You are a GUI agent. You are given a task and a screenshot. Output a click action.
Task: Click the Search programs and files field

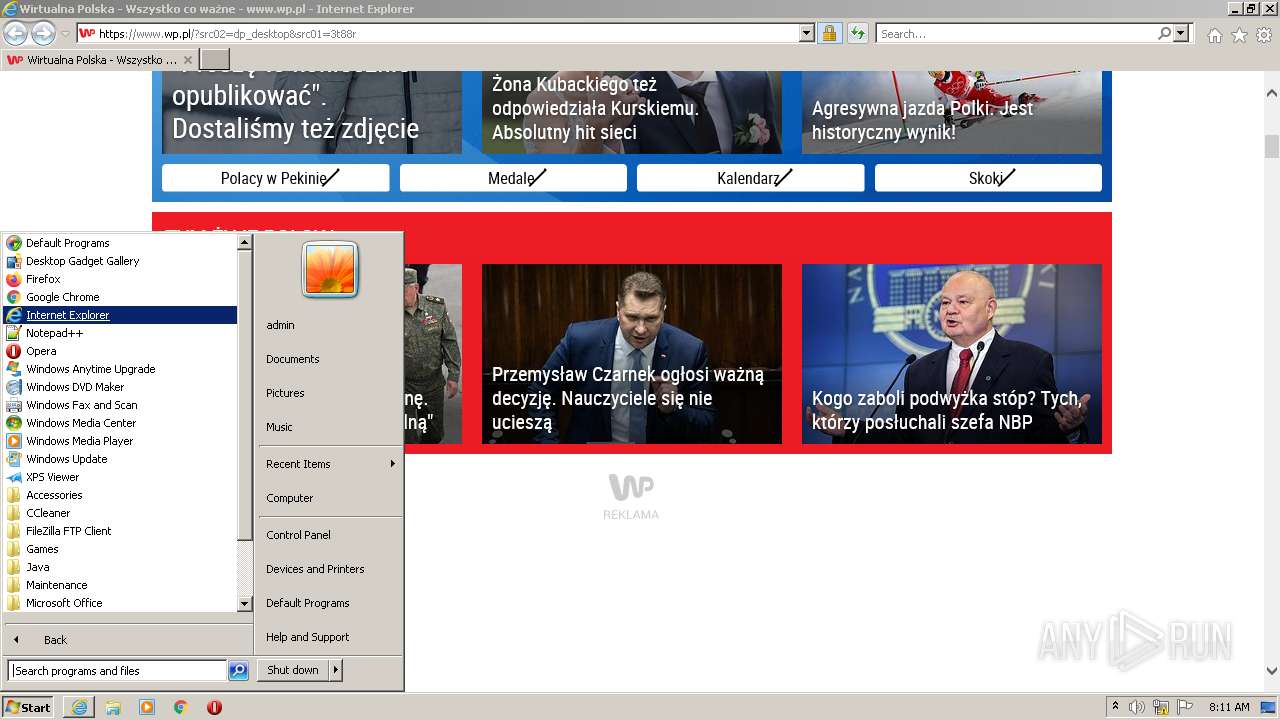(118, 671)
